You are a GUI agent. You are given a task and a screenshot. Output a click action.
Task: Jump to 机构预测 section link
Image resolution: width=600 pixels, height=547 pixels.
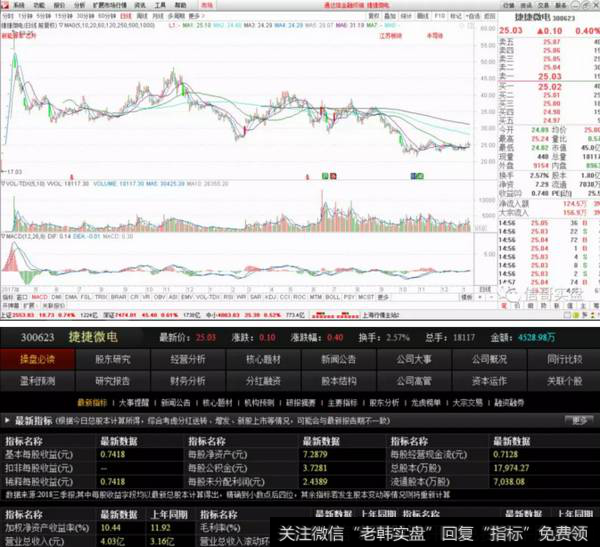tap(259, 403)
